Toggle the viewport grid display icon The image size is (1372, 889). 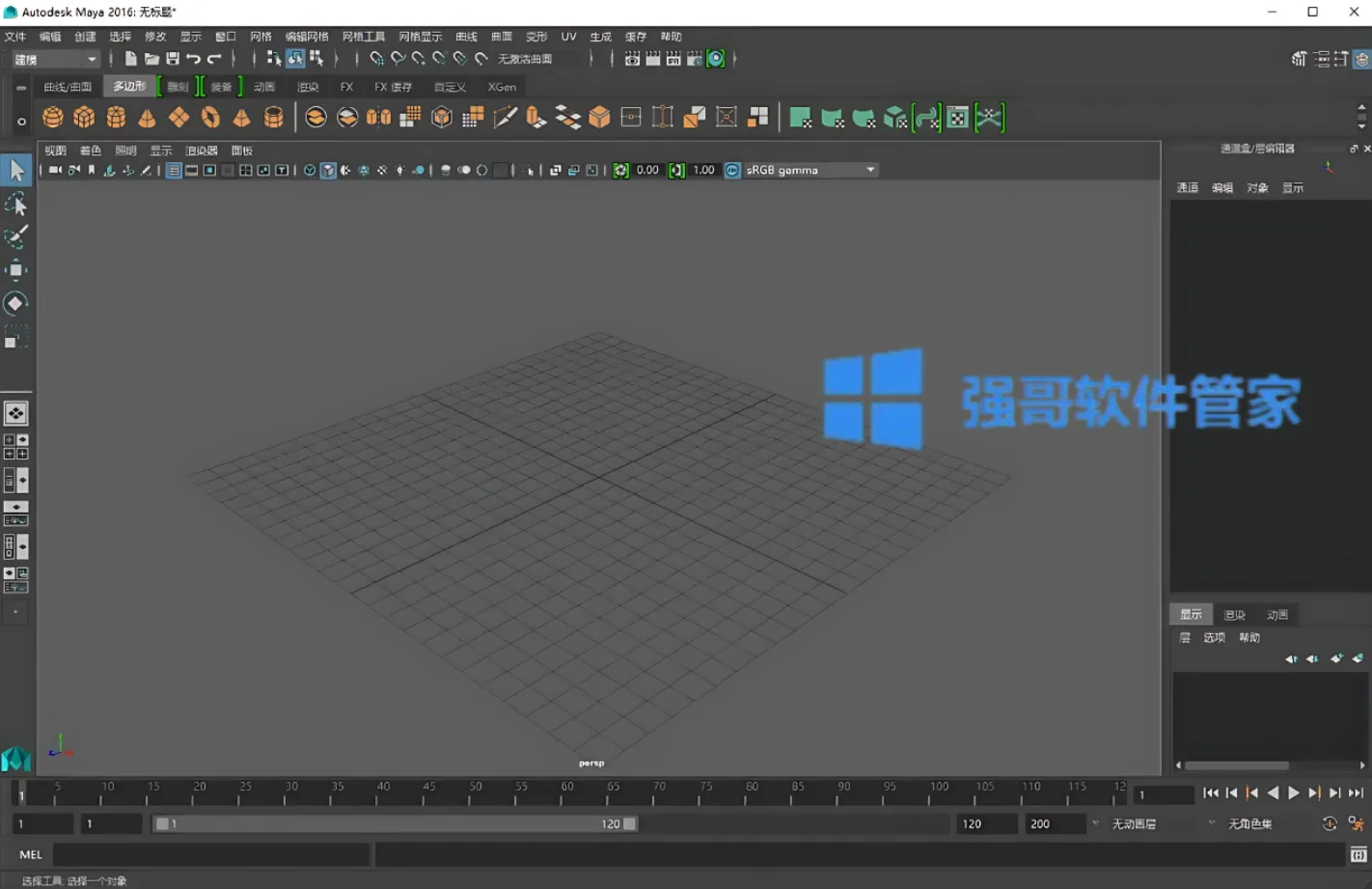tap(174, 170)
